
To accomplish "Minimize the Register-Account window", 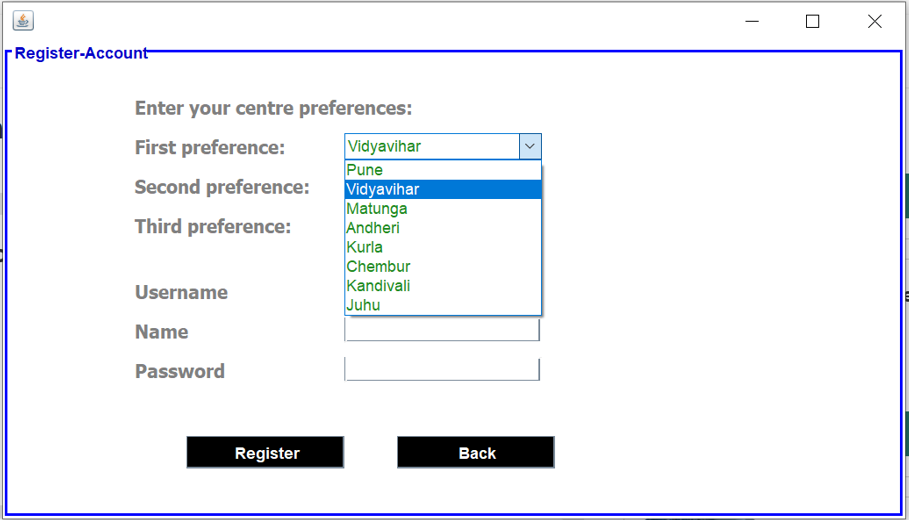I will (x=751, y=21).
